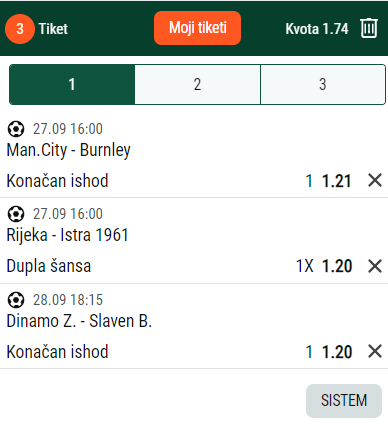Image resolution: width=388 pixels, height=424 pixels.
Task: Click the orange badge showing 3 selections
Action: [20, 29]
